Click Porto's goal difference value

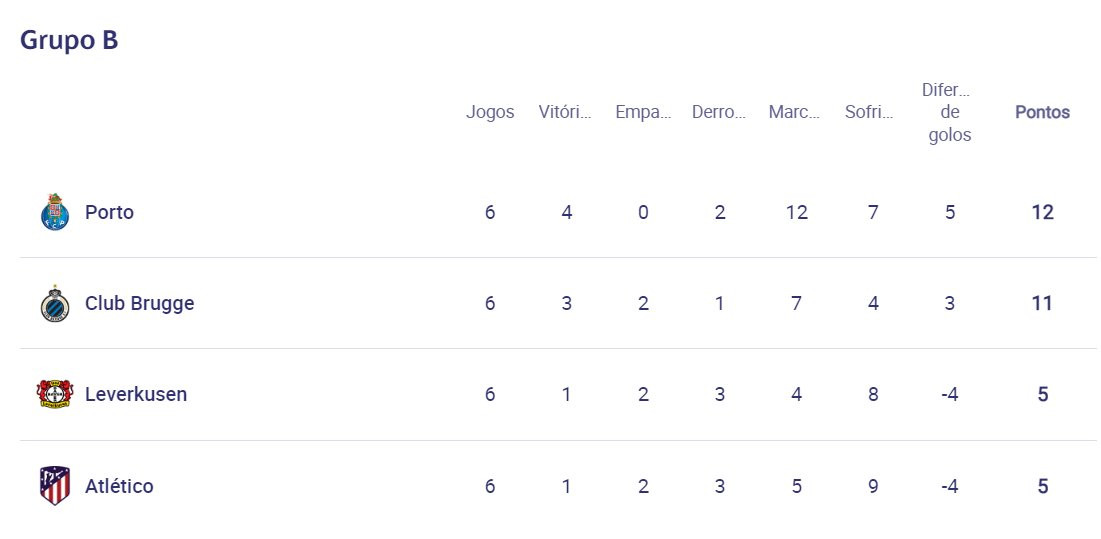click(x=950, y=212)
